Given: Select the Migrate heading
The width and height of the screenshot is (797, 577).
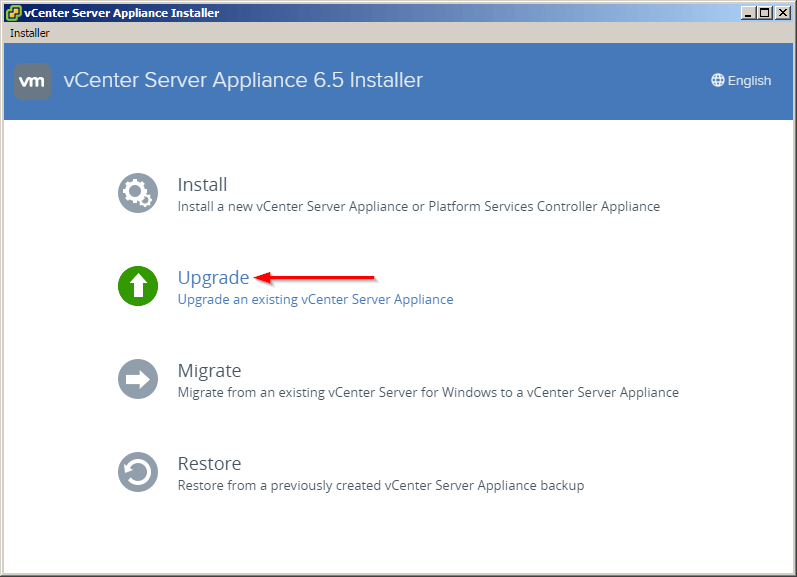Looking at the screenshot, I should tap(209, 371).
